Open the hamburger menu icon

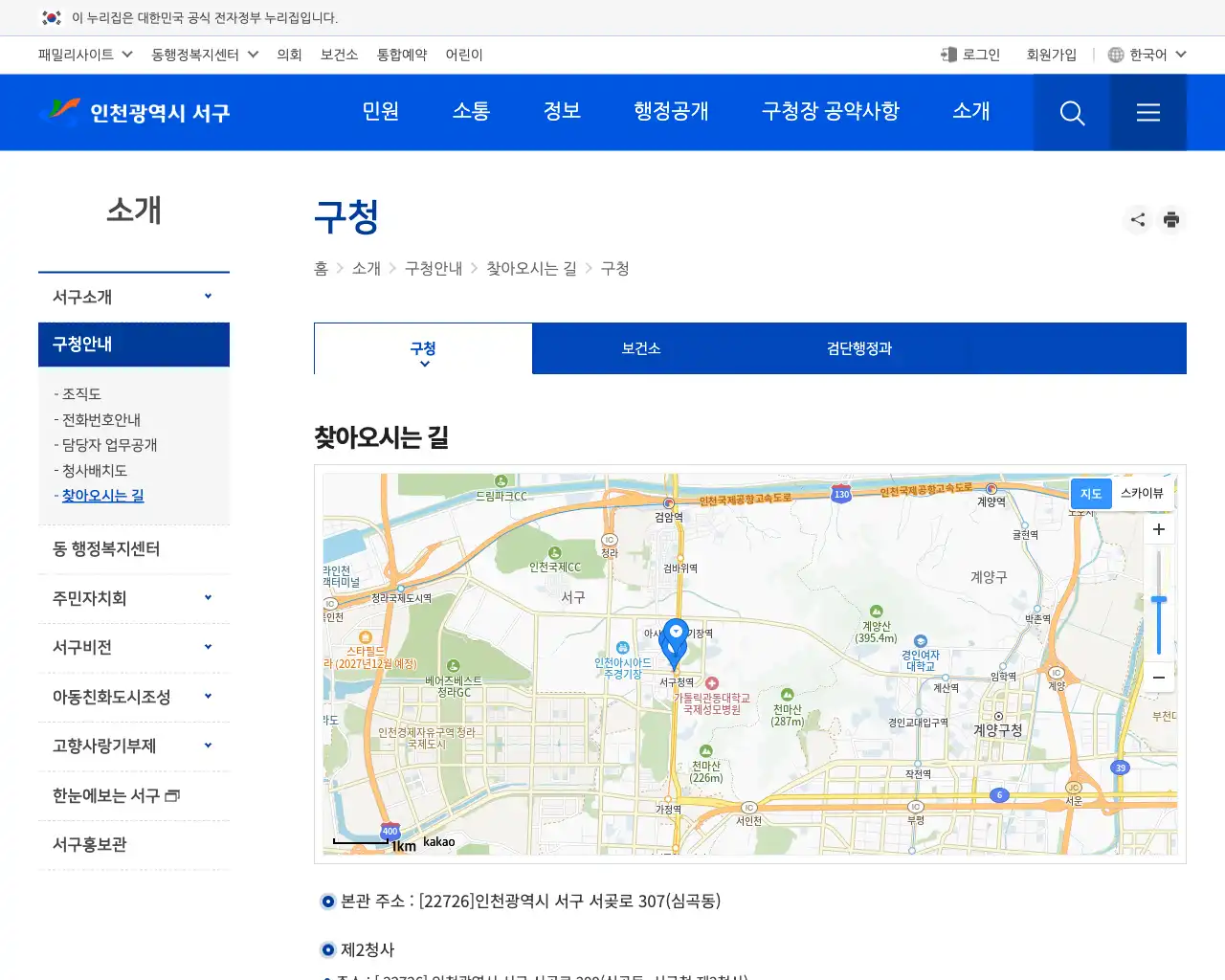[x=1147, y=112]
